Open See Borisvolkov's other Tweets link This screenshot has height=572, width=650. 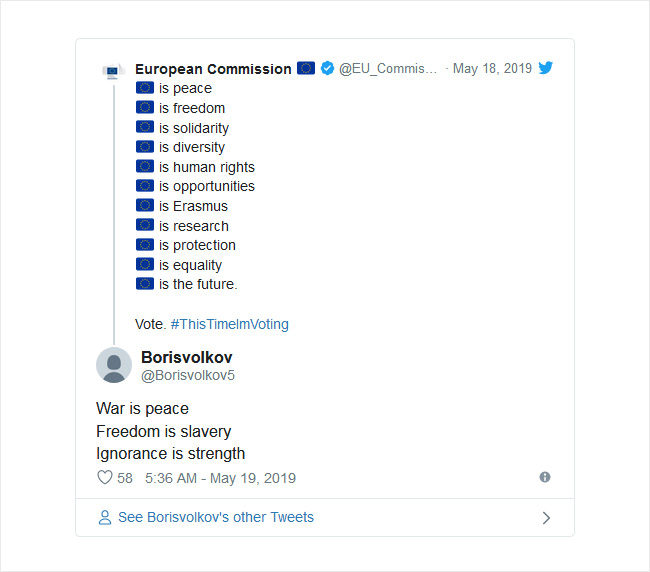pyautogui.click(x=216, y=517)
